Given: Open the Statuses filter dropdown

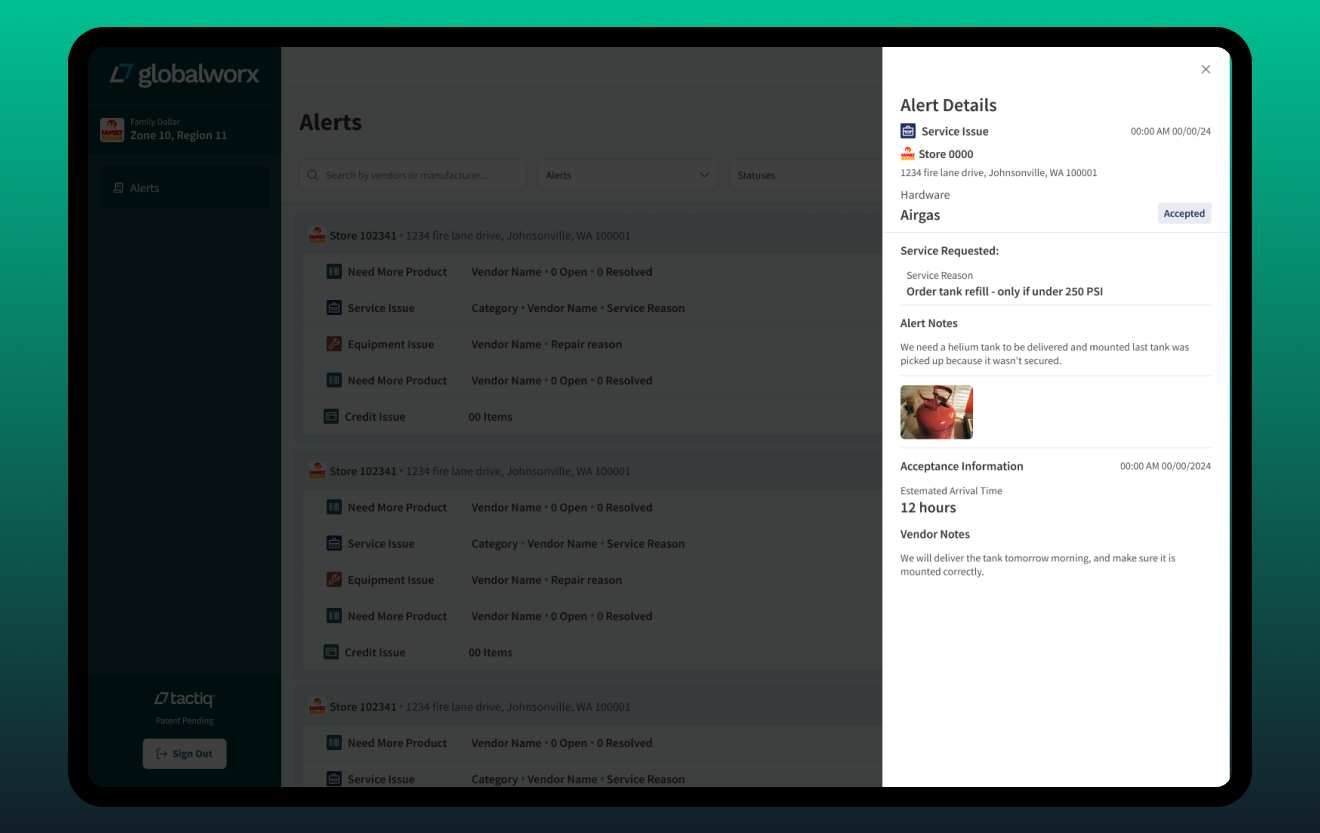Looking at the screenshot, I should click(x=805, y=175).
